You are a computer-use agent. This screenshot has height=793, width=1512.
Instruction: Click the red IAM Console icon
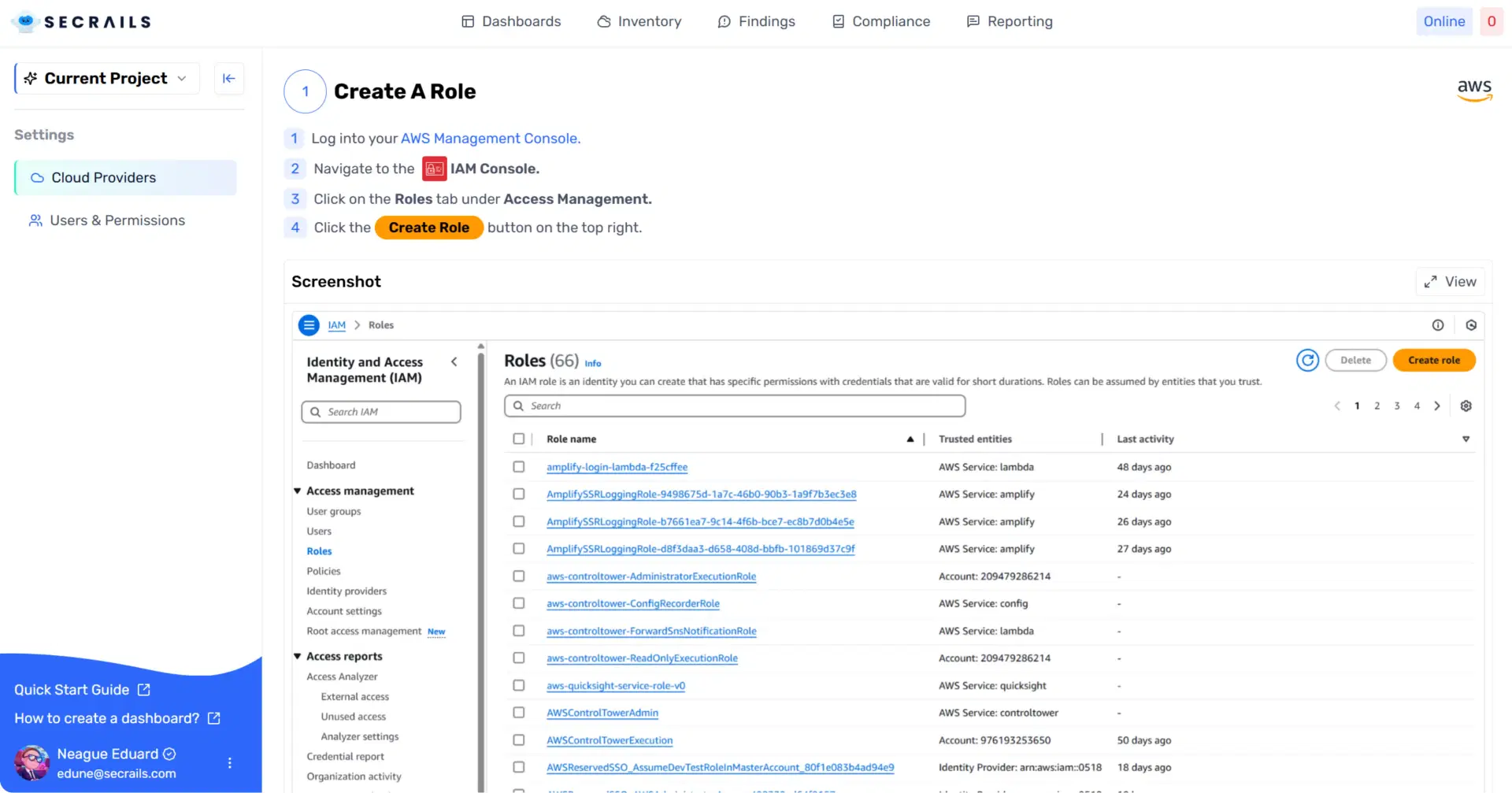(435, 169)
